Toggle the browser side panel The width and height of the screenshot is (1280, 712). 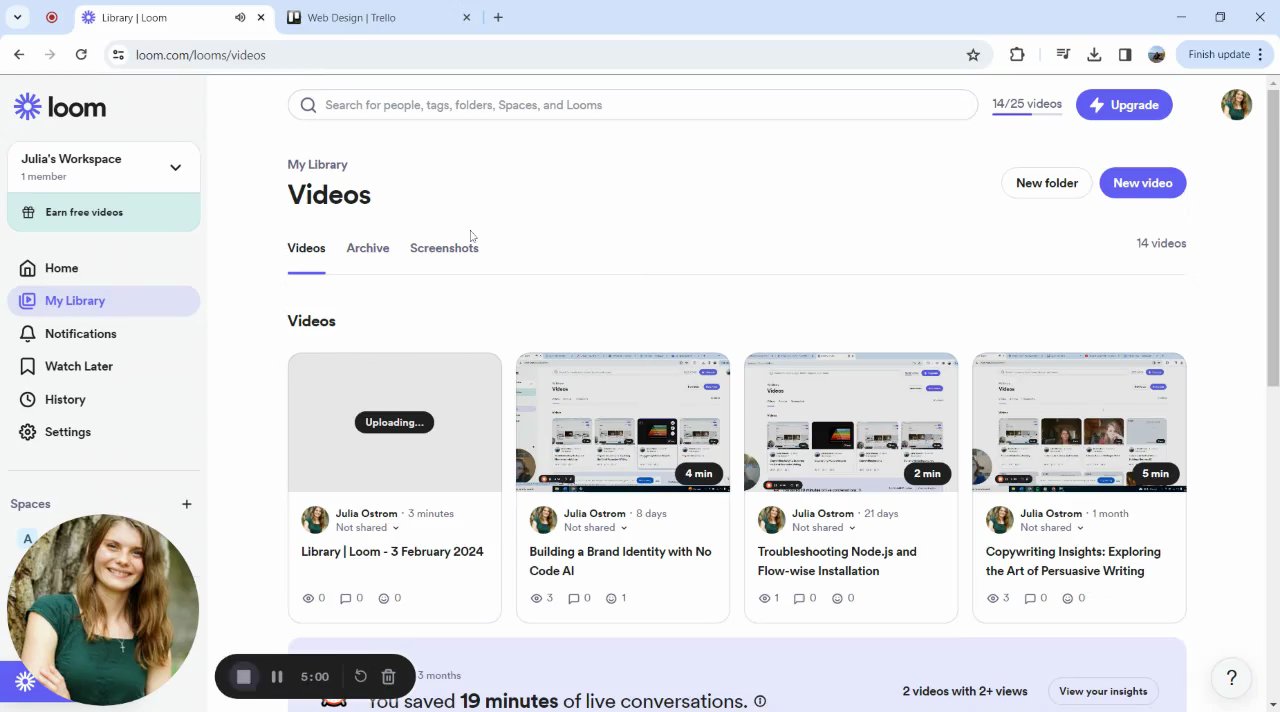click(1125, 55)
